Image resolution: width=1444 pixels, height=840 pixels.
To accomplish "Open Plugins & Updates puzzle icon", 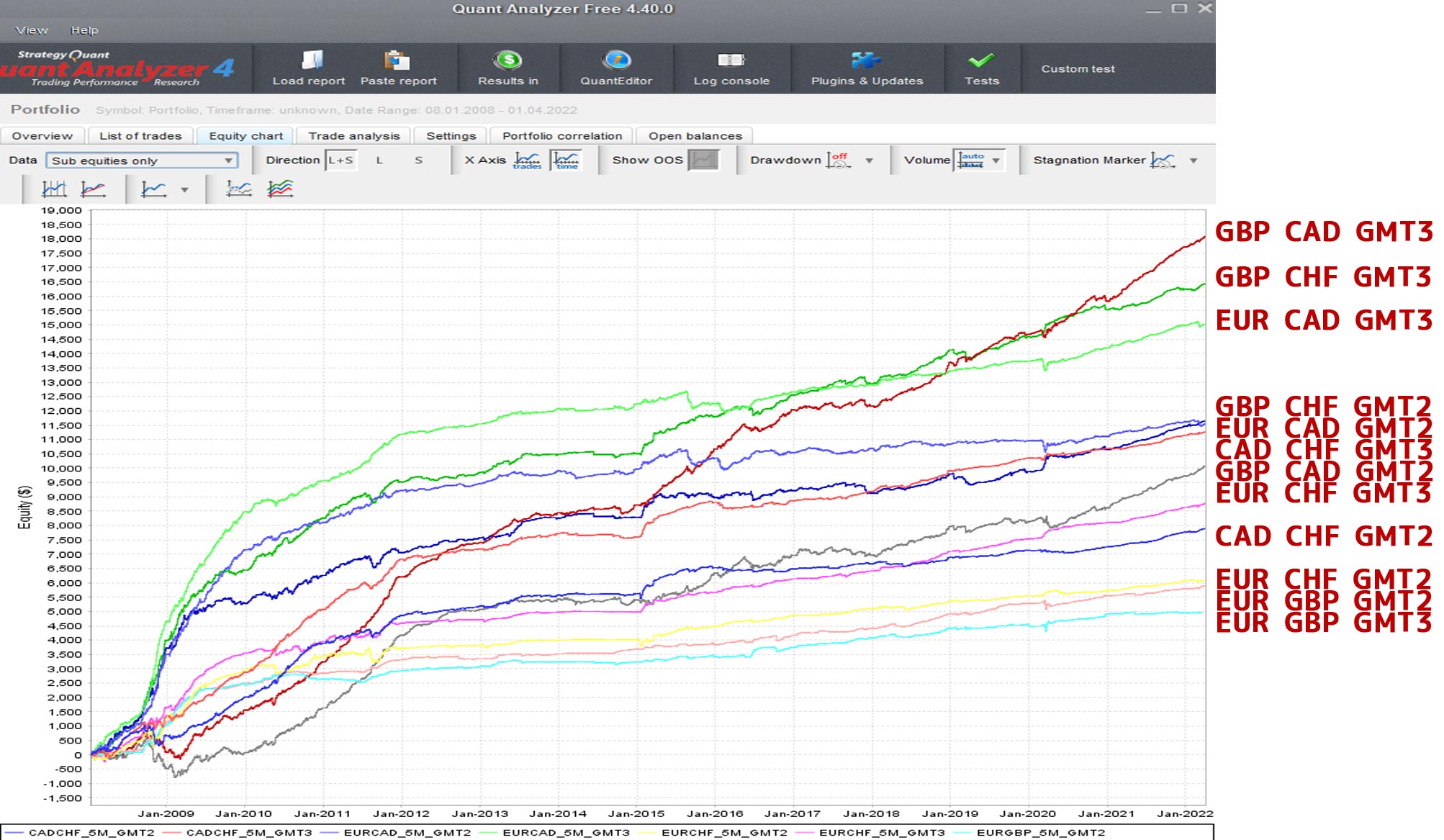I will point(865,60).
